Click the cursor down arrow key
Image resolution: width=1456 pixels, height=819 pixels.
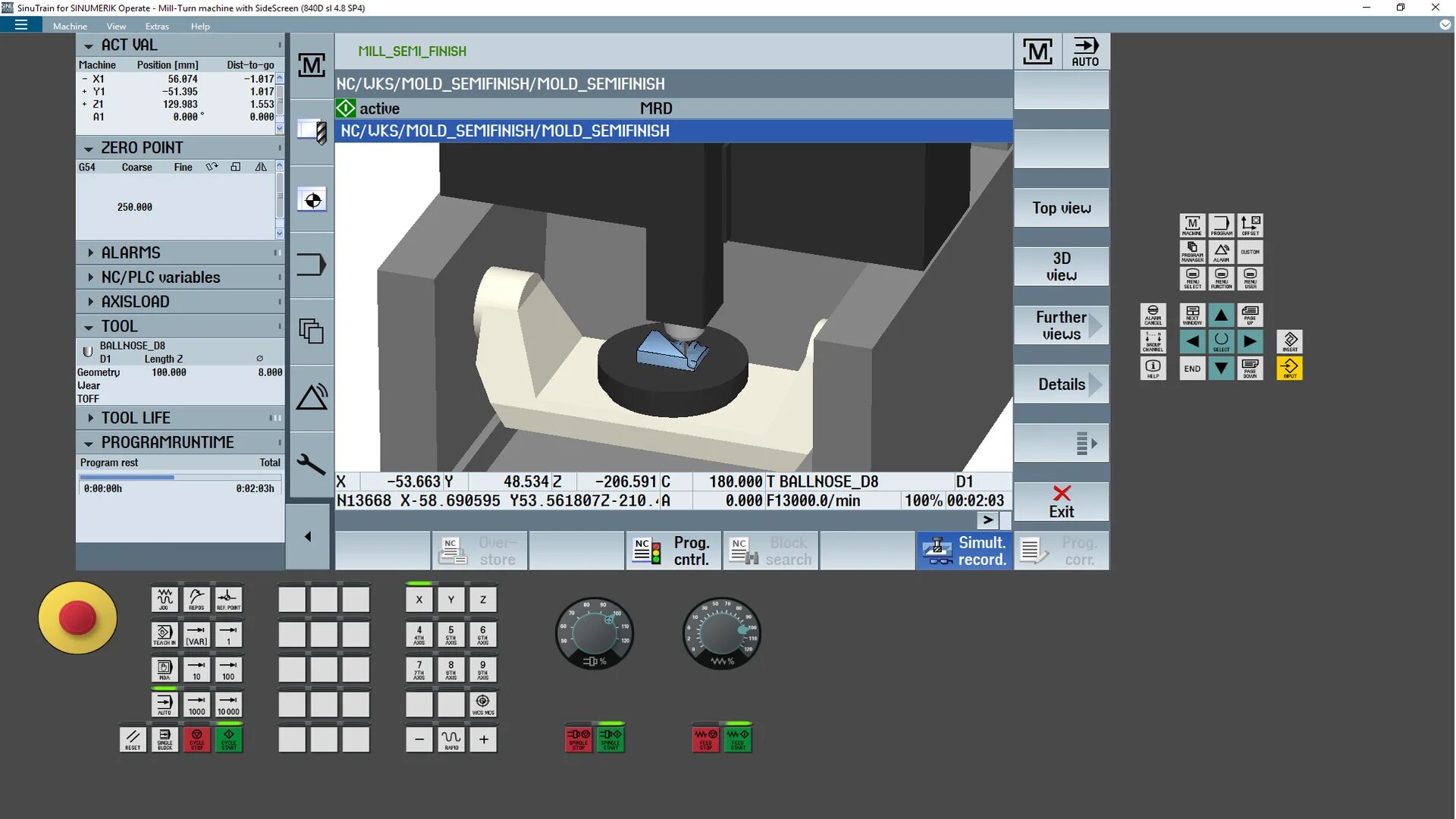point(1221,369)
